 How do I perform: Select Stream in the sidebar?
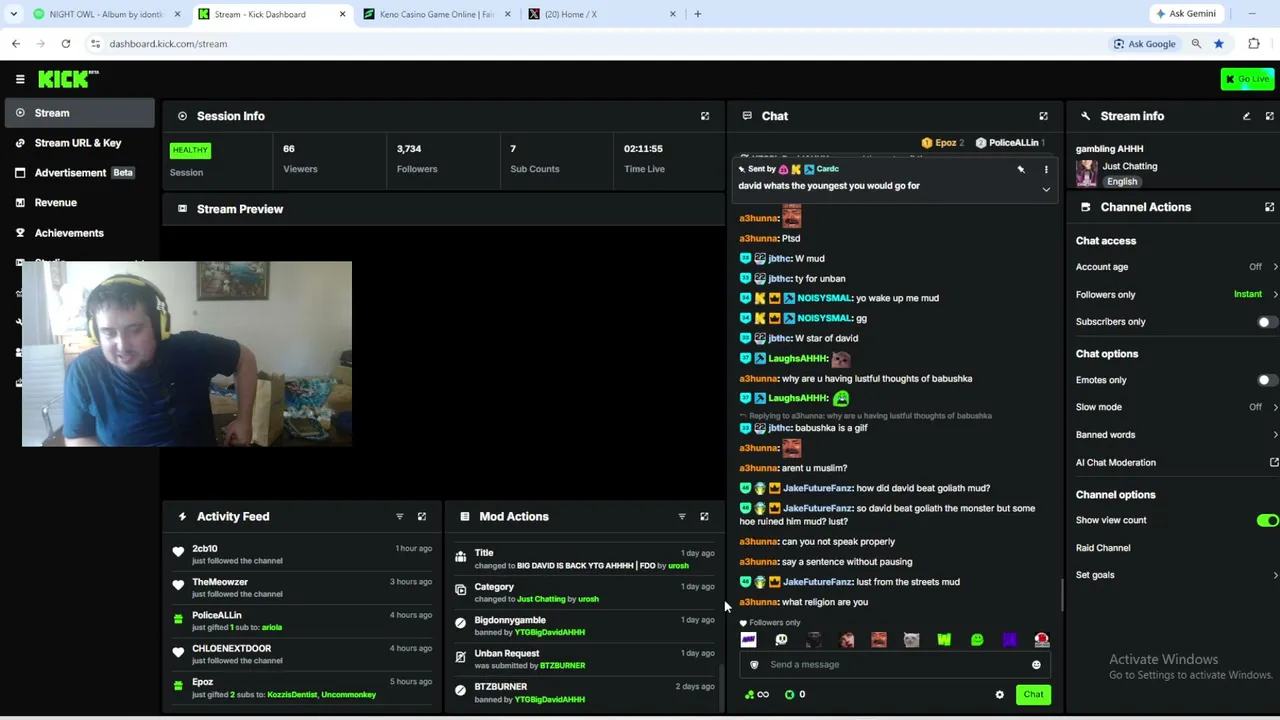click(78, 113)
